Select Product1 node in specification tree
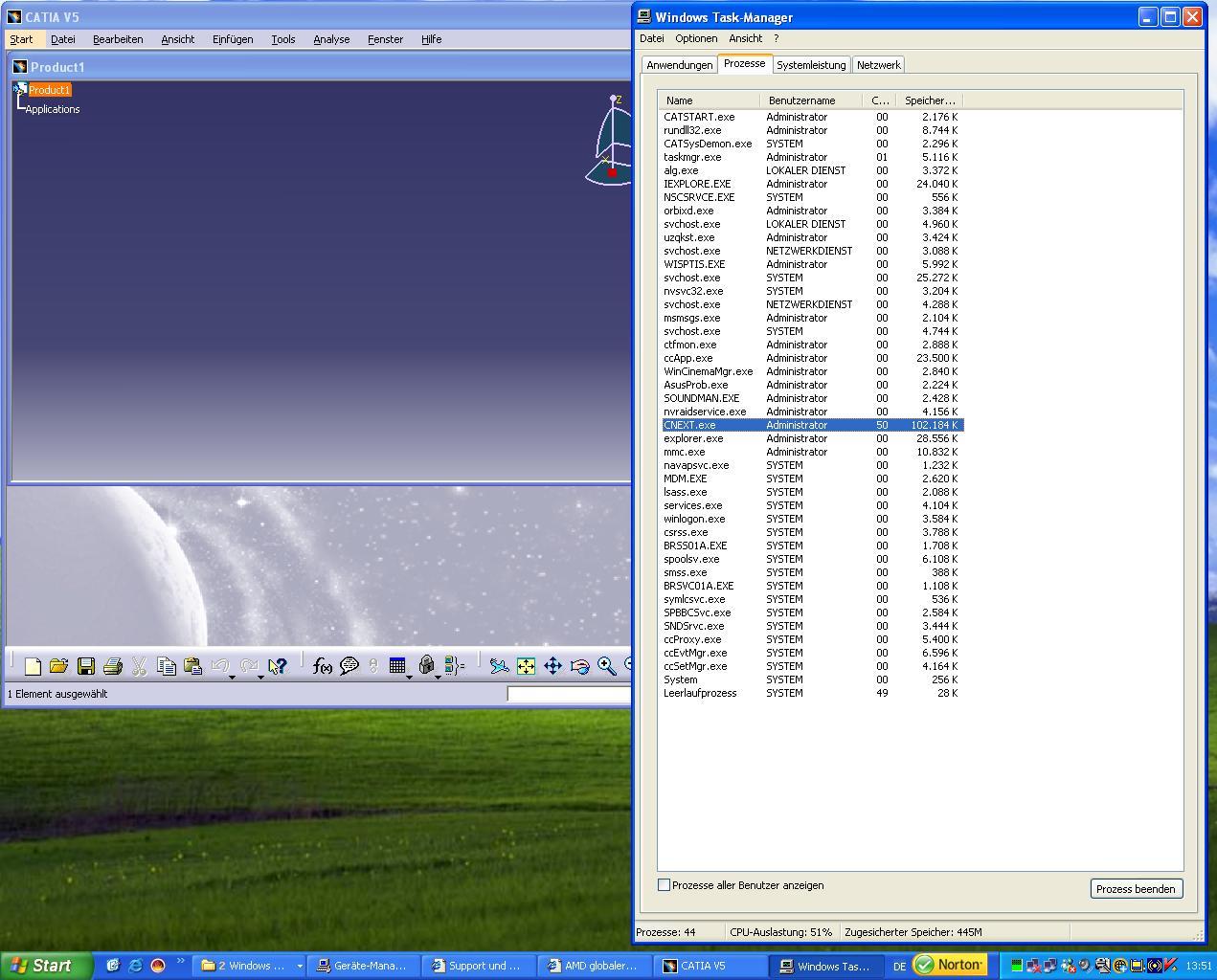The image size is (1217, 980). tap(49, 90)
